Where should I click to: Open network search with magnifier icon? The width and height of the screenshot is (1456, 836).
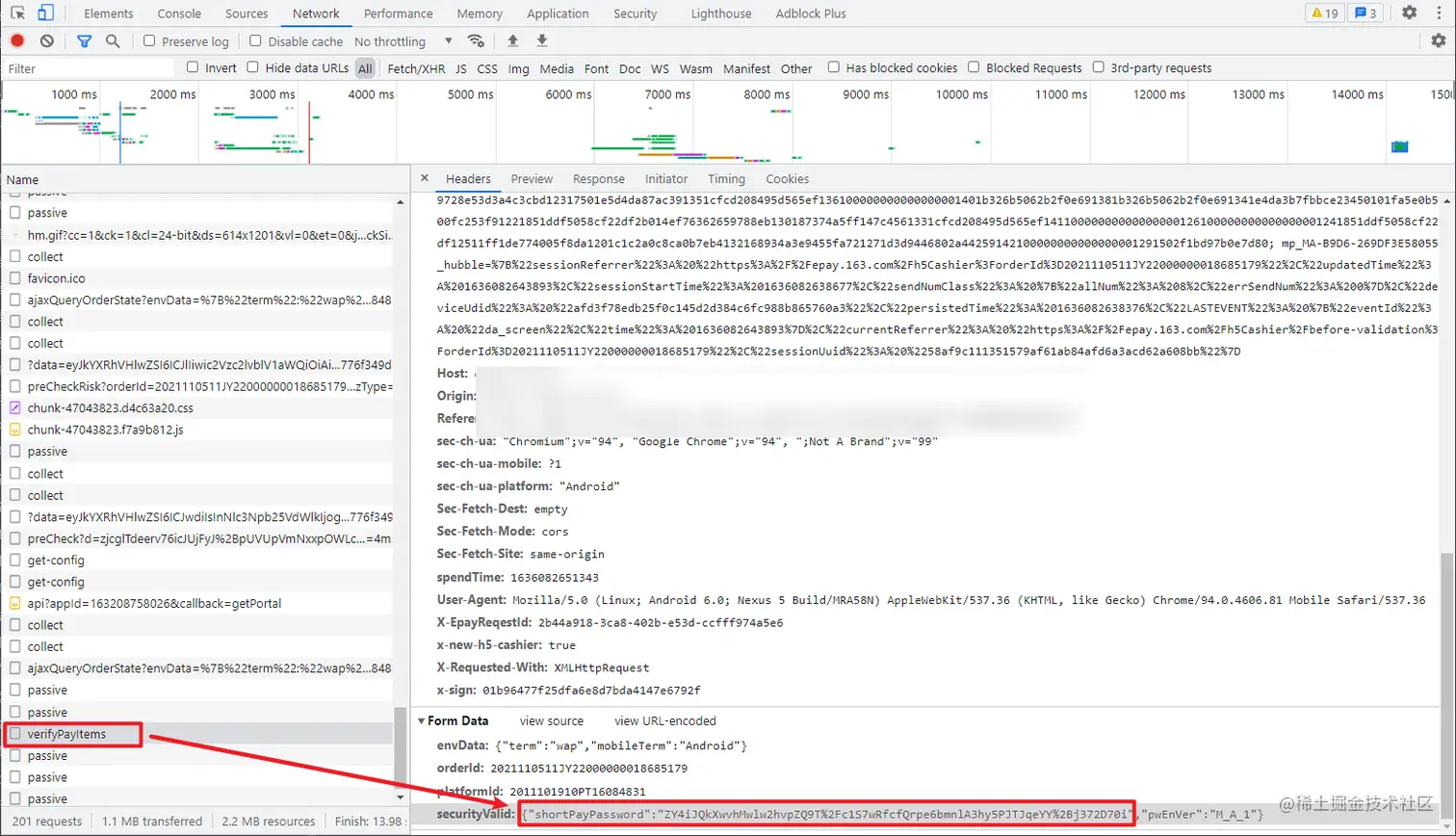(x=113, y=41)
